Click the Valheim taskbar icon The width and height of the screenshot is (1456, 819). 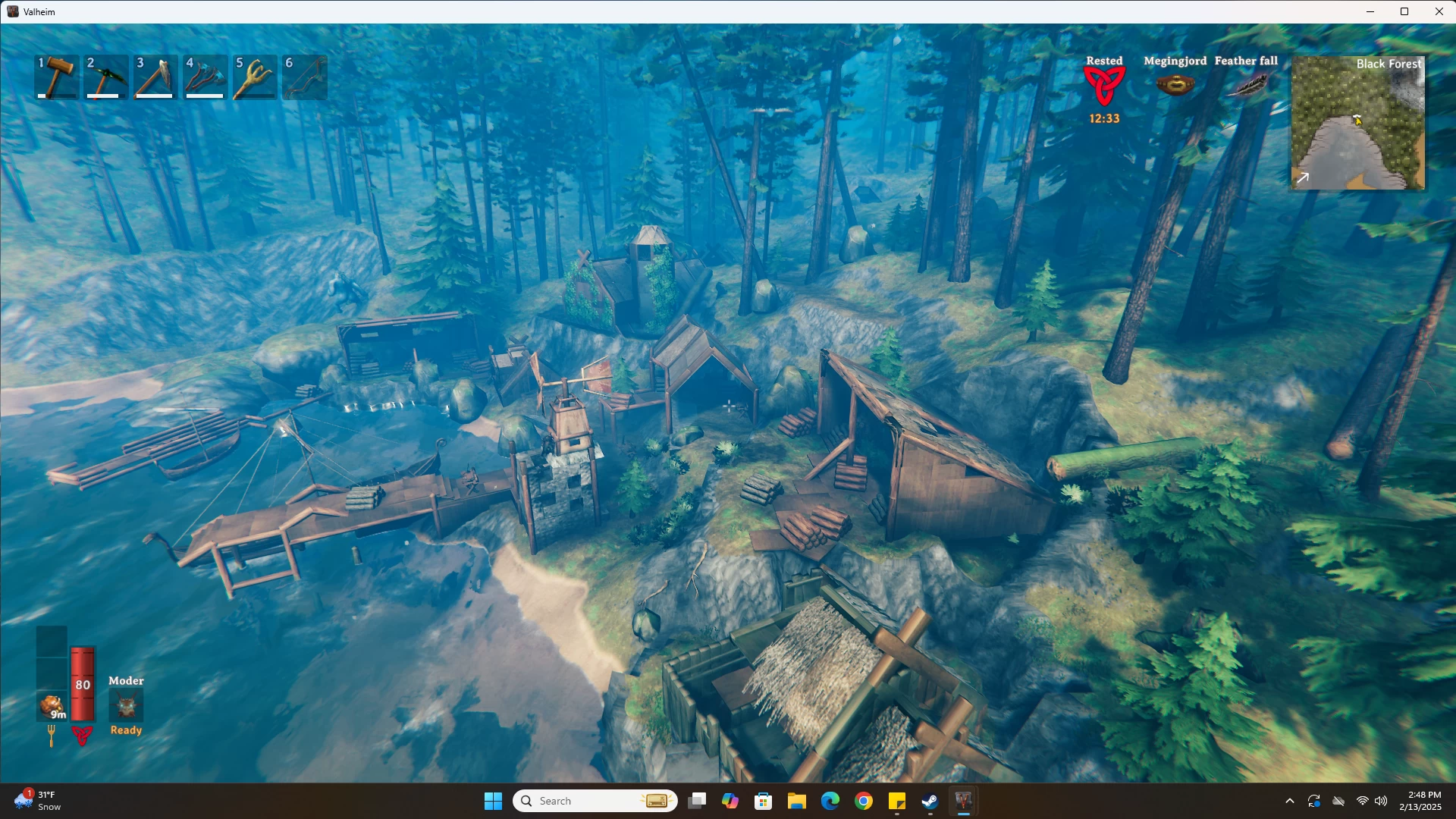point(964,801)
